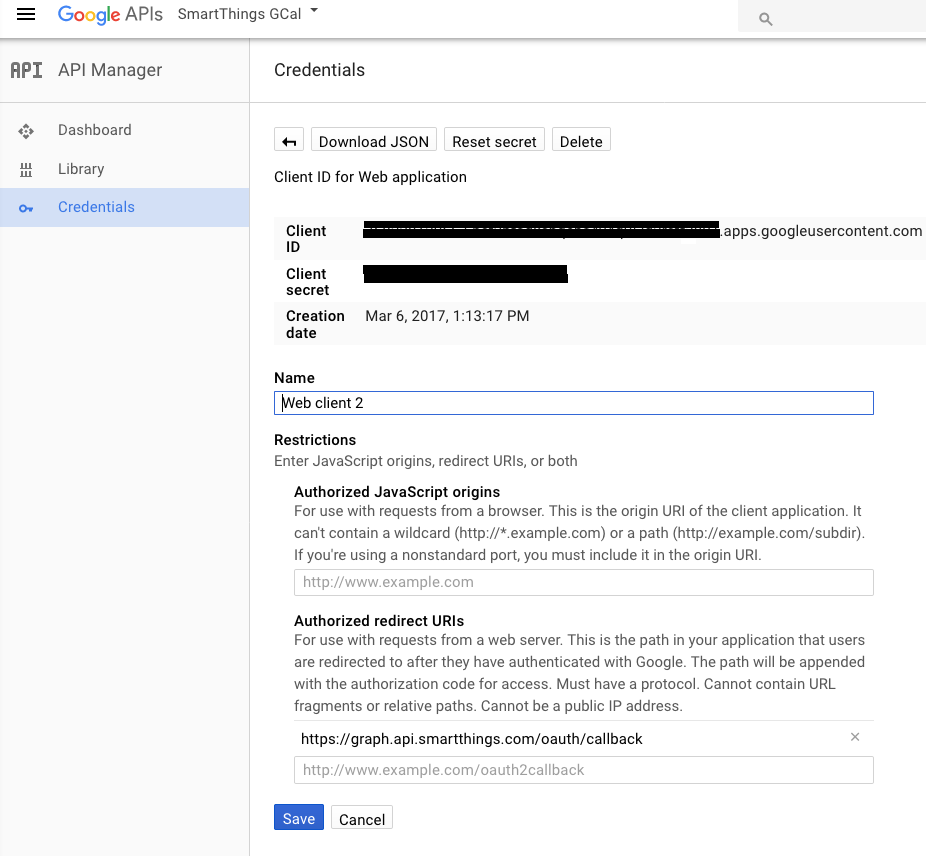The height and width of the screenshot is (856, 926).
Task: Click the API Manager logo icon
Action: 26,70
